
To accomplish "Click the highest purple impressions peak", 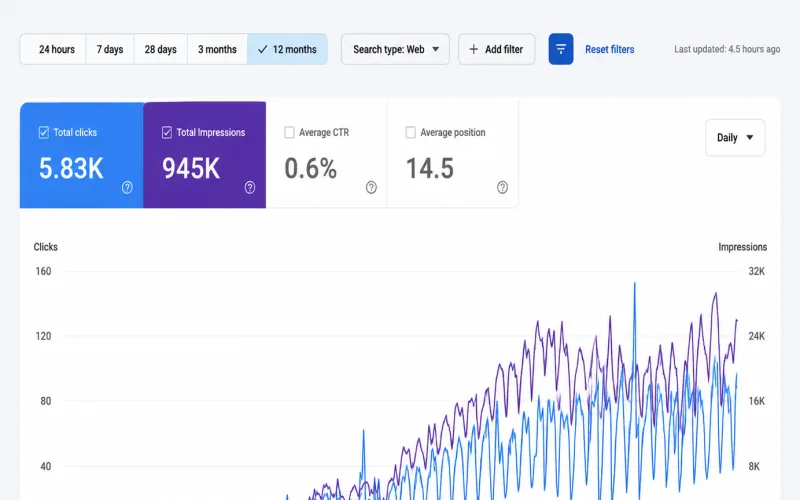I will (716, 294).
